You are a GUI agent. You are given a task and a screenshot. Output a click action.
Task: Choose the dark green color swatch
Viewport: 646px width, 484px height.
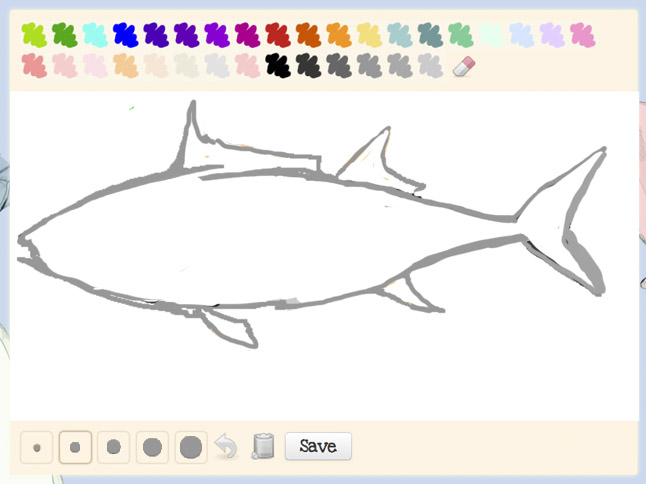[x=65, y=35]
